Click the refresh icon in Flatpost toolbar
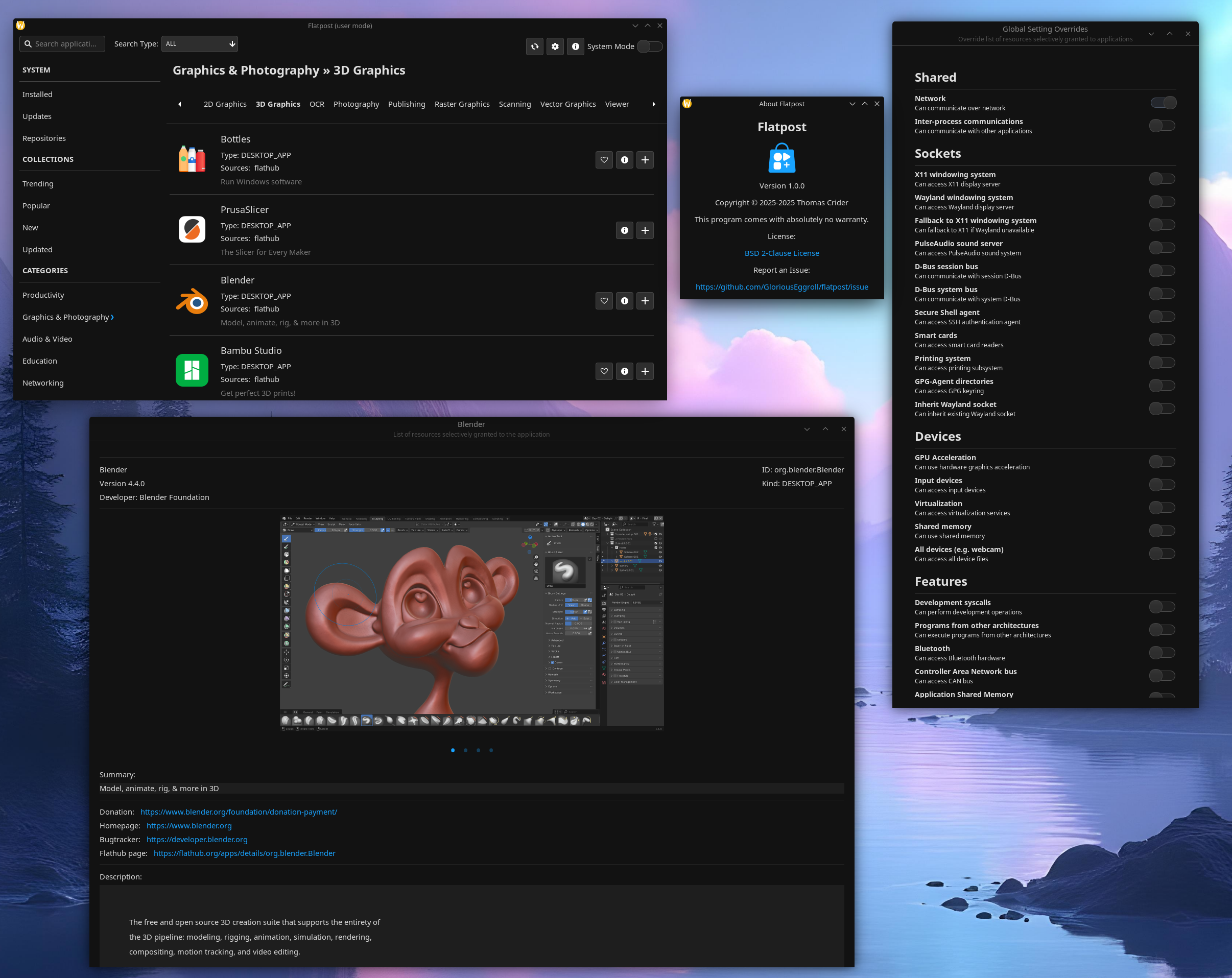This screenshot has width=1232, height=978. click(534, 46)
